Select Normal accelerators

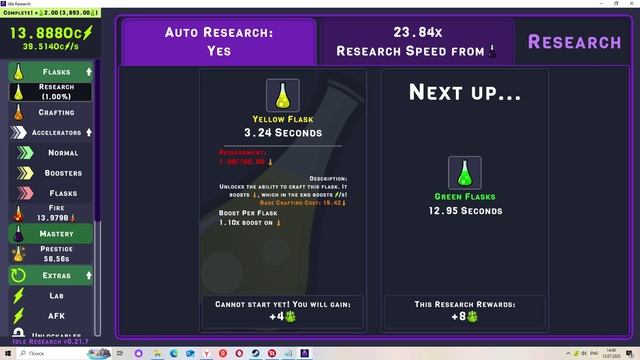51,153
